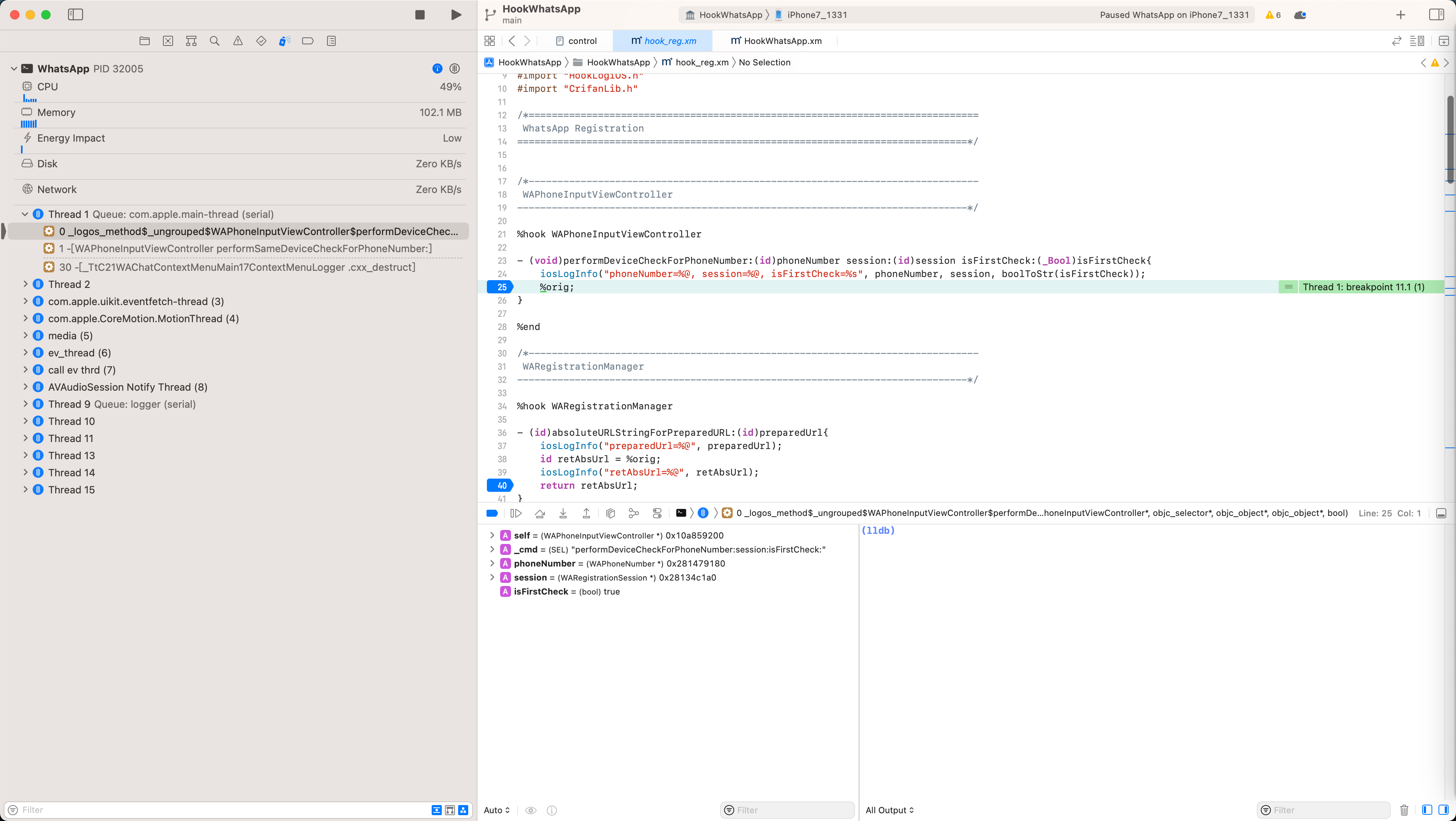
Task: Click the cloud status icon
Action: 1300,15
